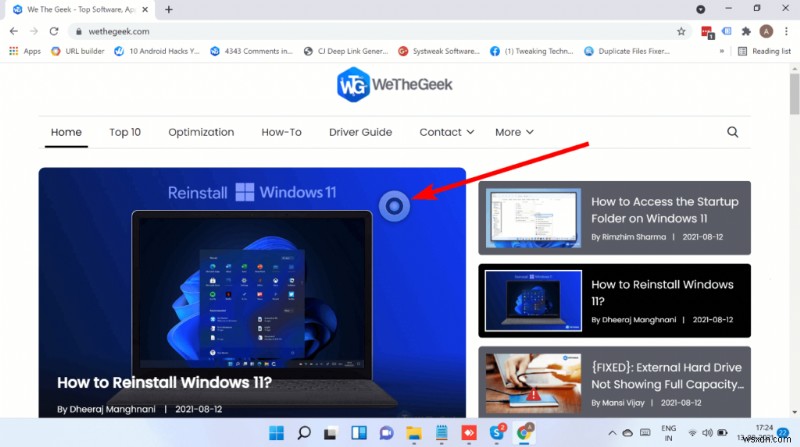Open the 10 Android Hacks bookmark
This screenshot has width=800, height=447.
(x=157, y=51)
